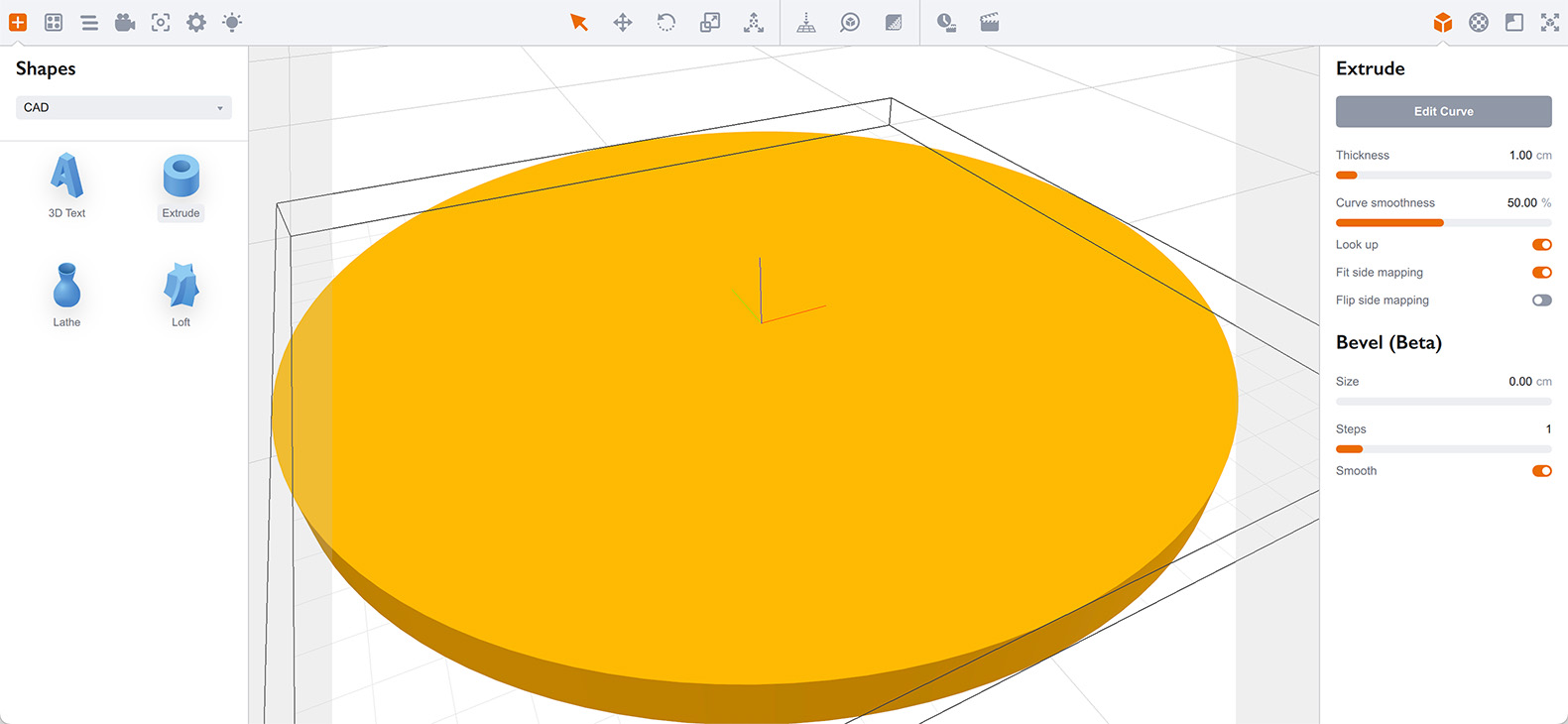Open the CAD shapes category dropdown

point(124,107)
